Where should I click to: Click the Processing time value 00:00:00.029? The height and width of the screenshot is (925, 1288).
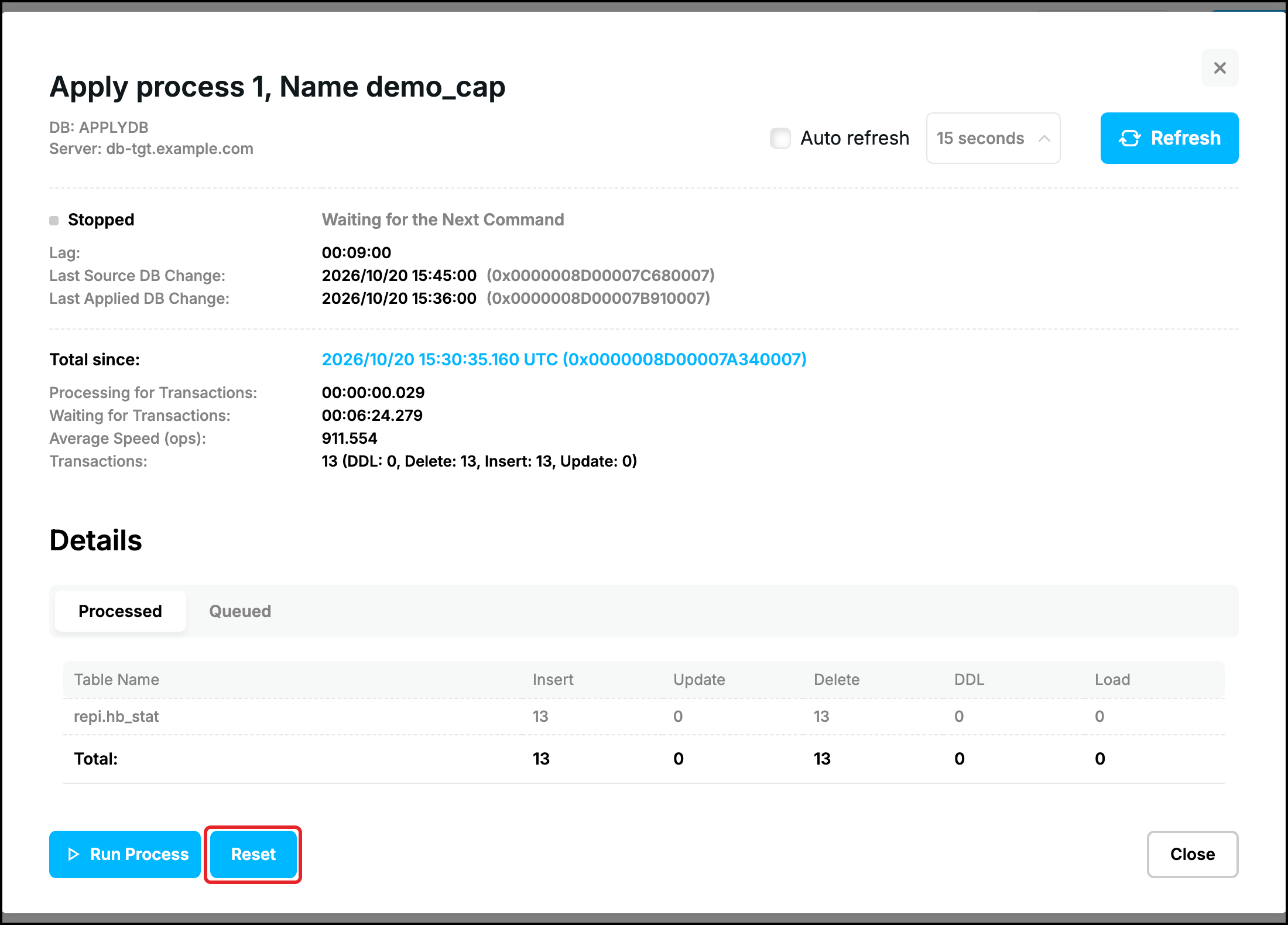(x=373, y=392)
